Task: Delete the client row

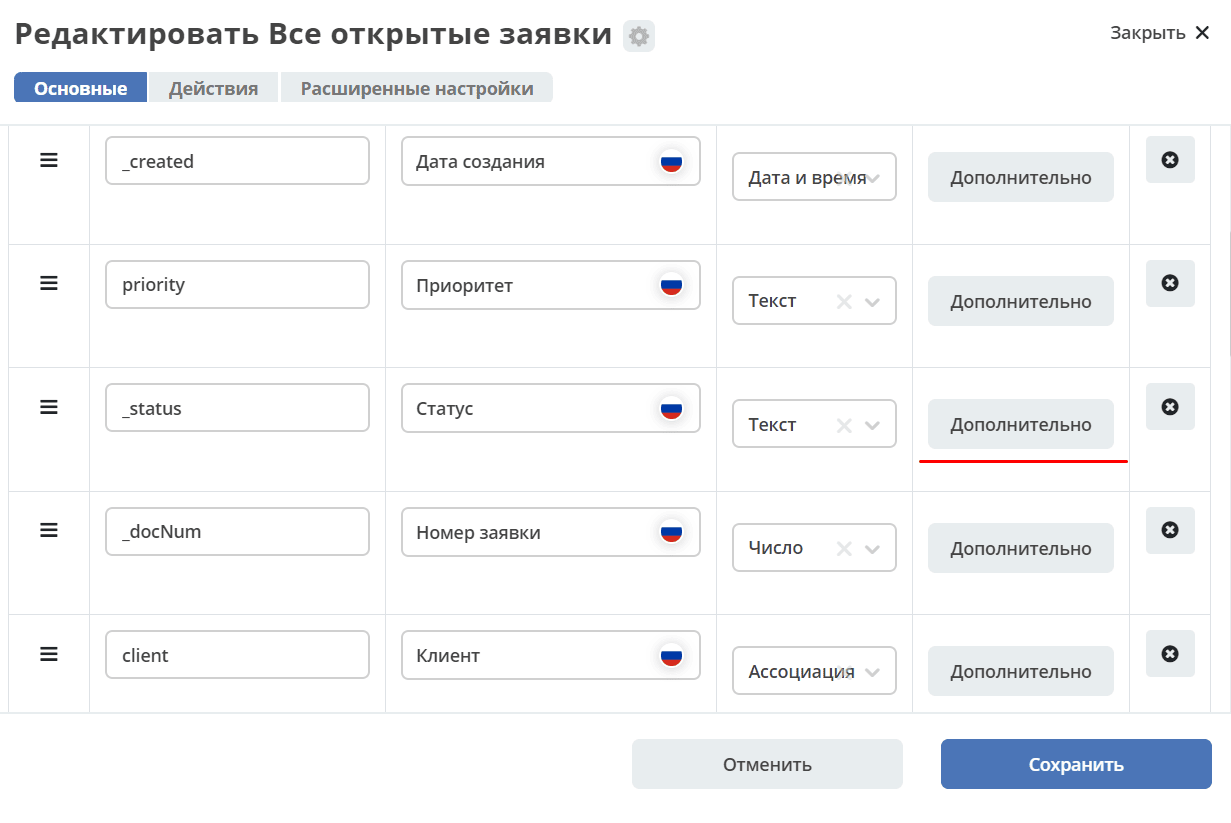Action: [1170, 654]
